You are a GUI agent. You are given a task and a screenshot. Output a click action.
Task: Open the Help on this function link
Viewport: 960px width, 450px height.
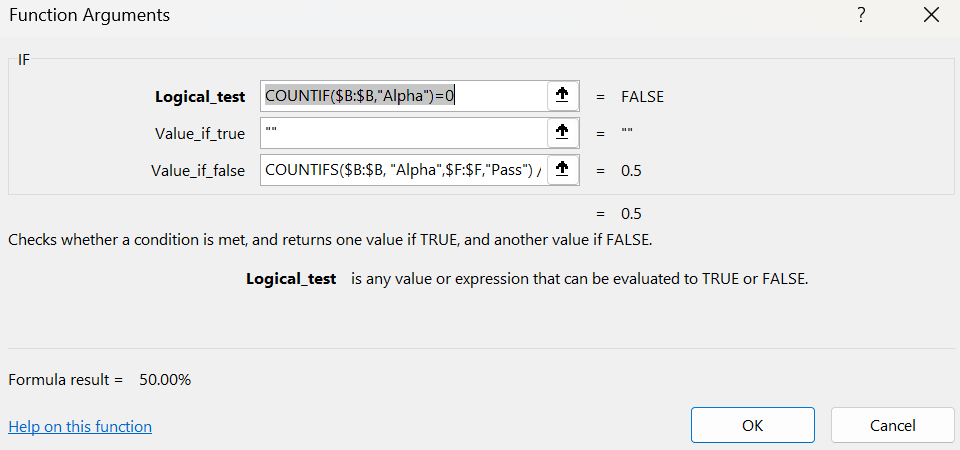point(80,426)
